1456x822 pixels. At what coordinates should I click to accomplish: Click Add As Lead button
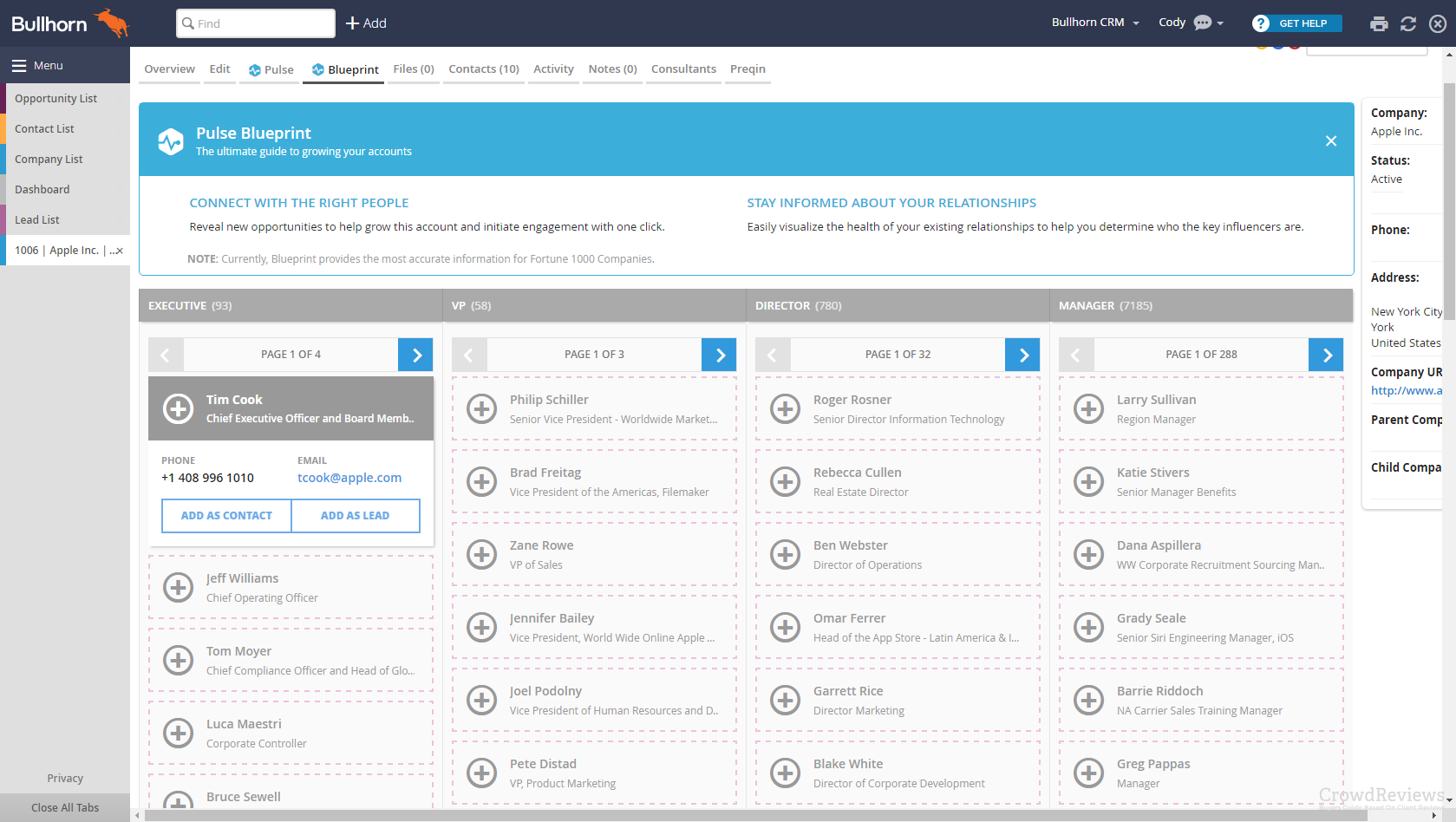(356, 516)
